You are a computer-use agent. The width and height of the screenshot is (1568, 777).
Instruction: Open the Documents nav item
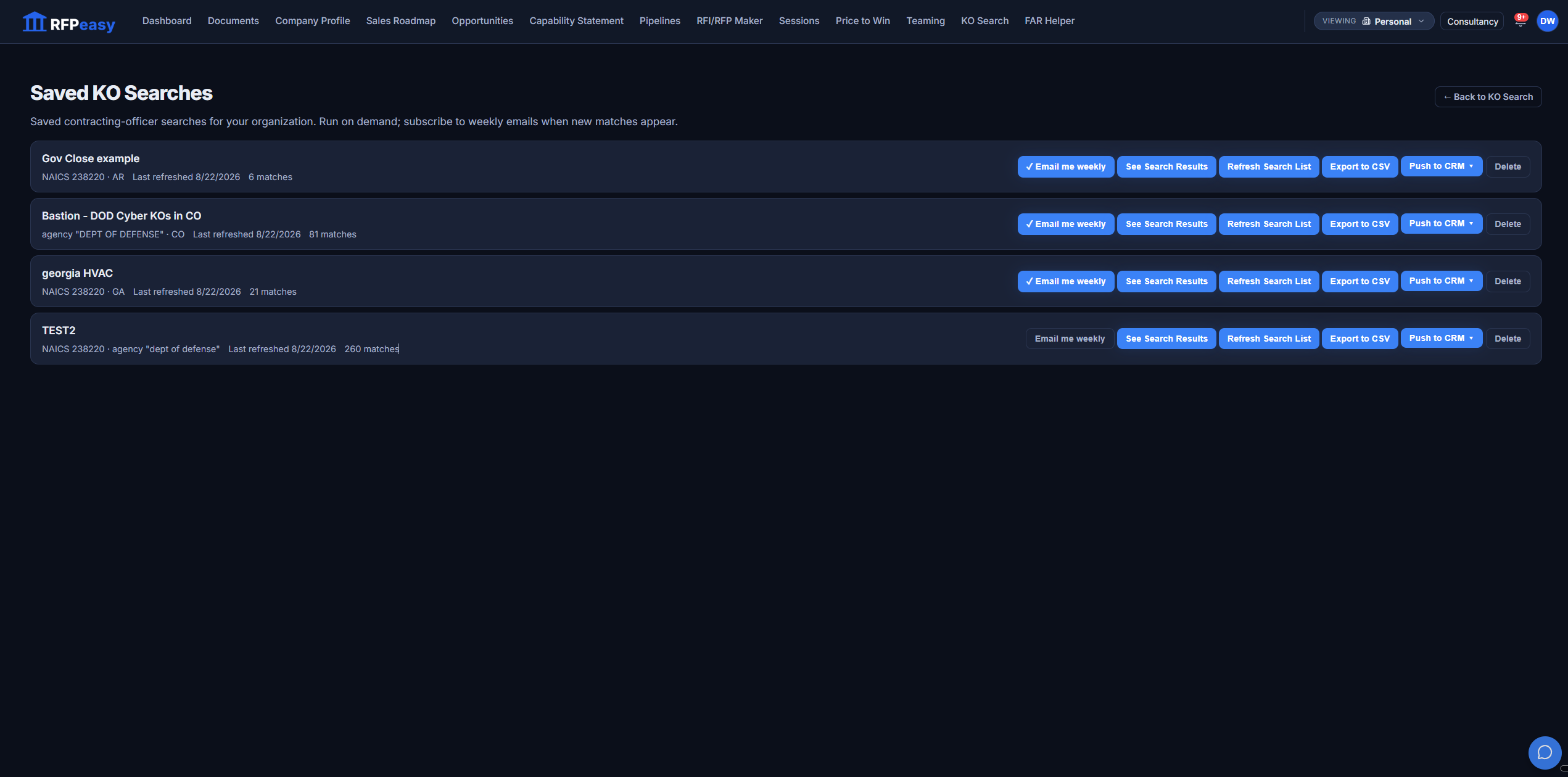point(233,21)
